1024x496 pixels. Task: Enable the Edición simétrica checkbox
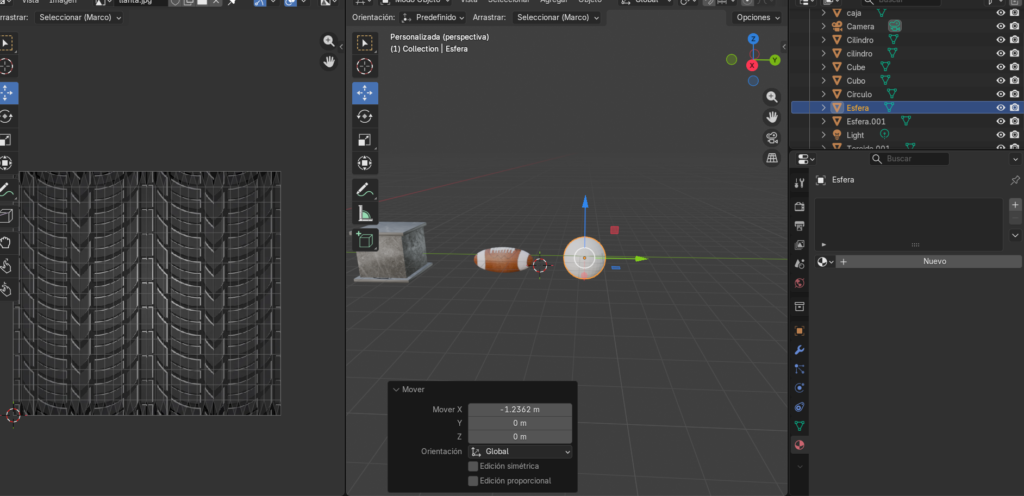click(x=473, y=466)
